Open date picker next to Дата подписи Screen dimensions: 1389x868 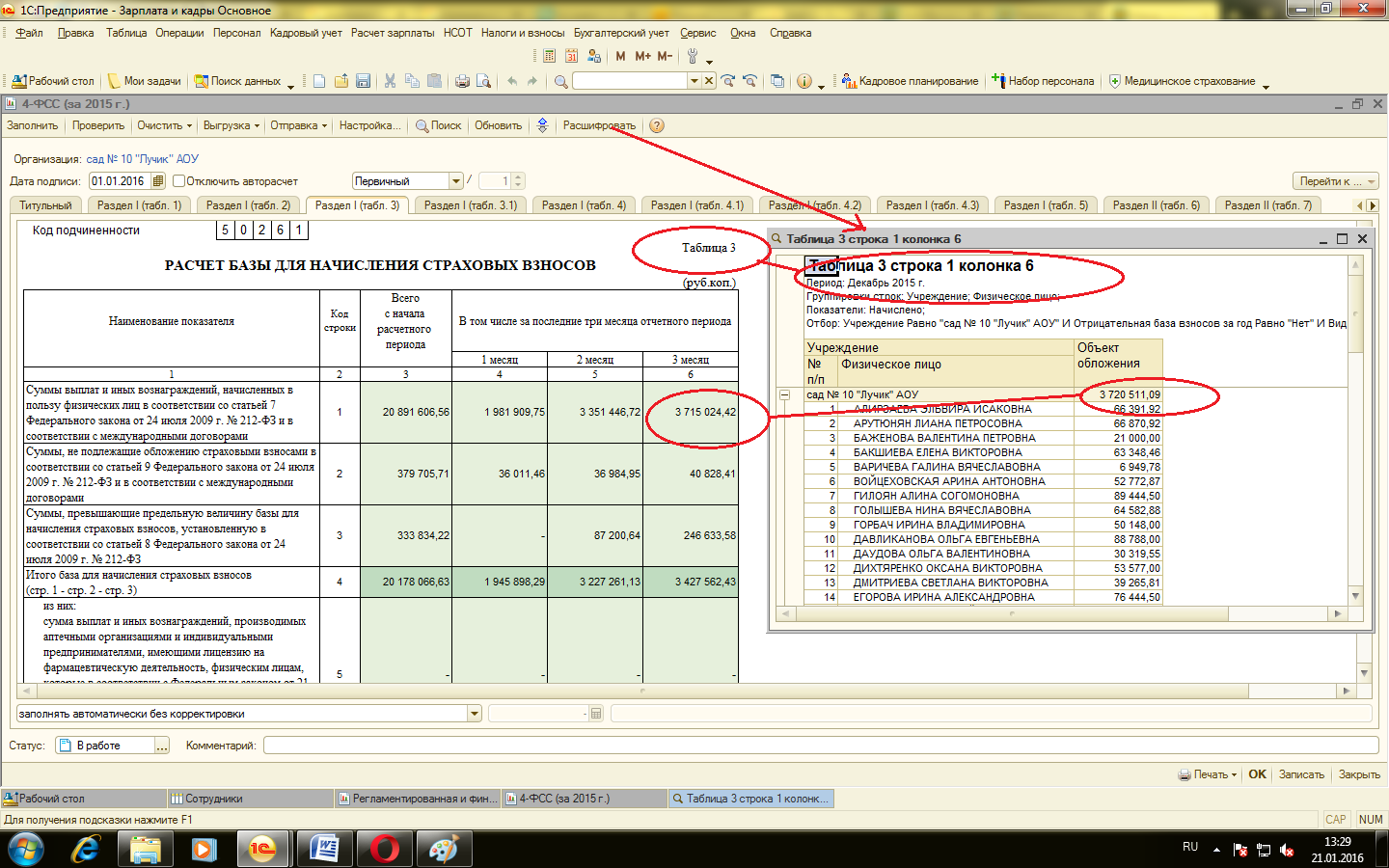(x=158, y=181)
